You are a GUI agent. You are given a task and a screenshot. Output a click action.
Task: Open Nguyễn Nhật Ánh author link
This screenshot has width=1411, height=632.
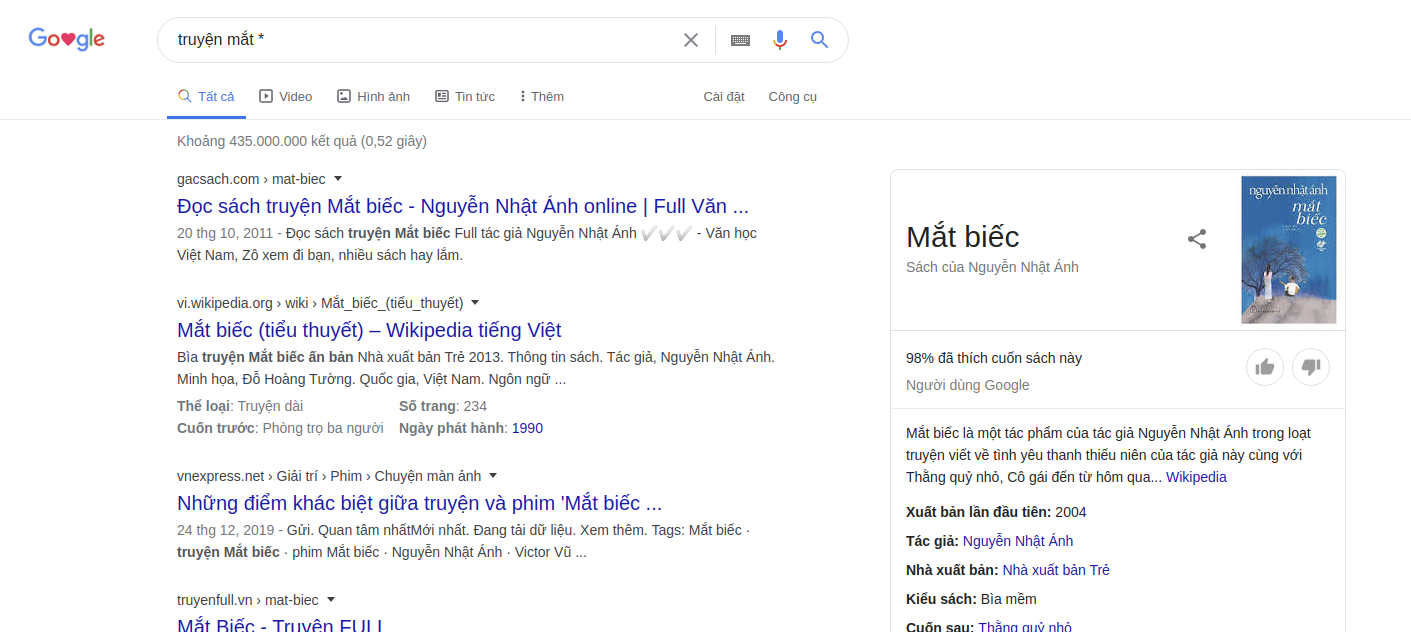click(1018, 541)
